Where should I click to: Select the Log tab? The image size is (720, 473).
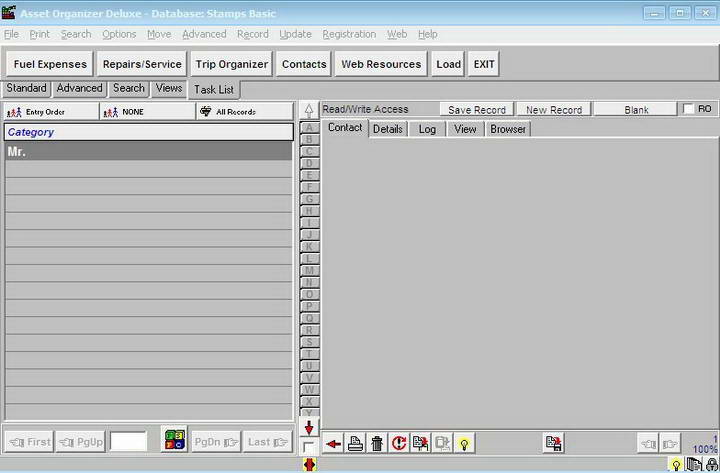click(x=427, y=129)
